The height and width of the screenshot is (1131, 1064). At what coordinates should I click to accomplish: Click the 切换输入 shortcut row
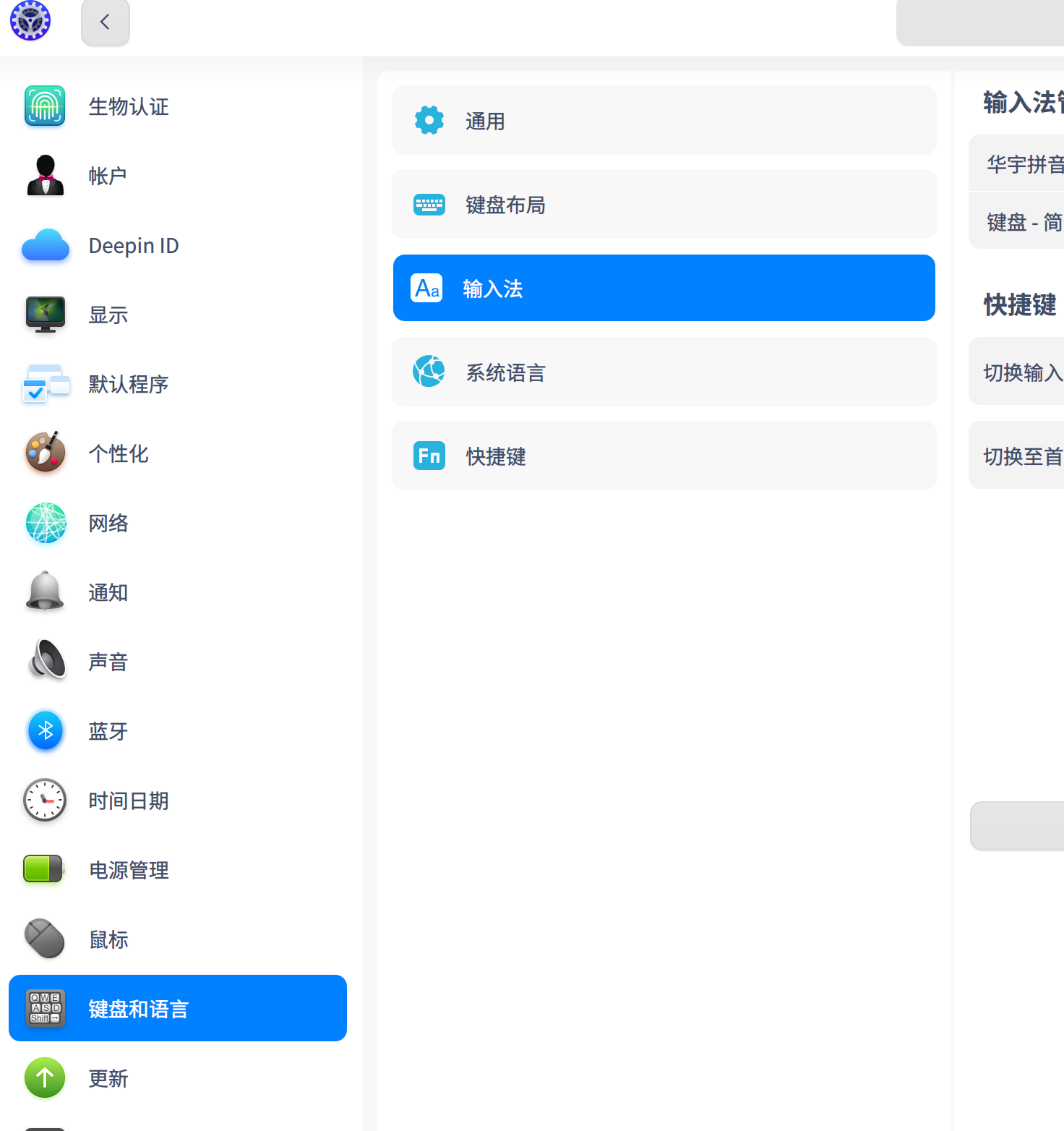(1016, 372)
